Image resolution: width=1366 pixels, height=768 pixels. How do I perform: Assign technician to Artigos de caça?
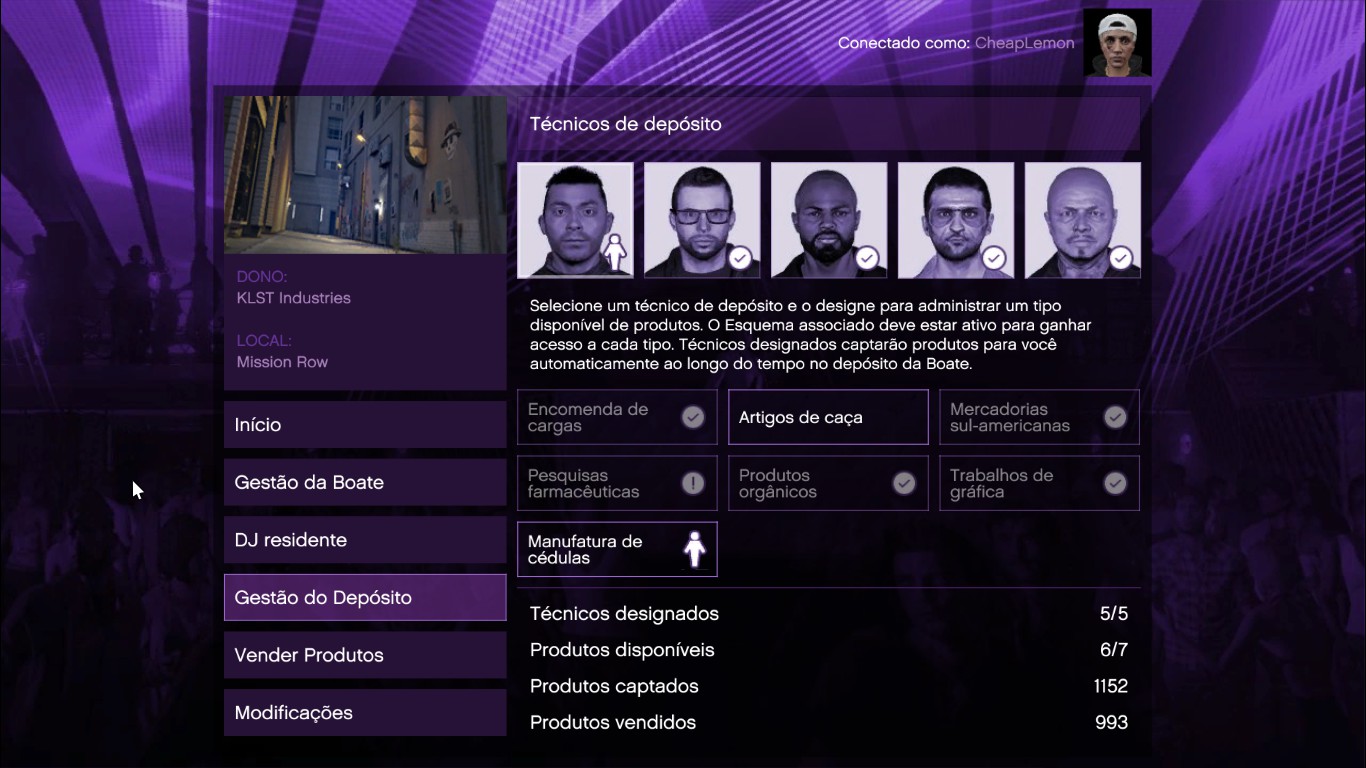click(x=828, y=417)
